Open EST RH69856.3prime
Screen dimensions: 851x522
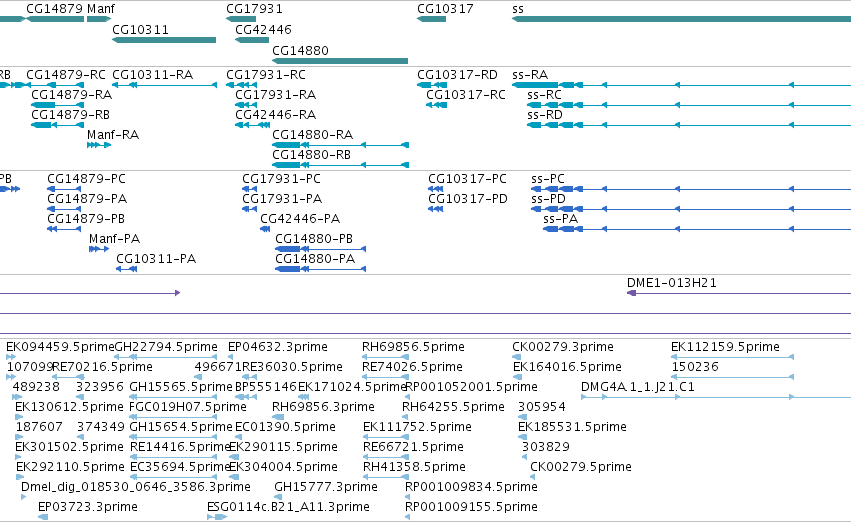click(323, 407)
